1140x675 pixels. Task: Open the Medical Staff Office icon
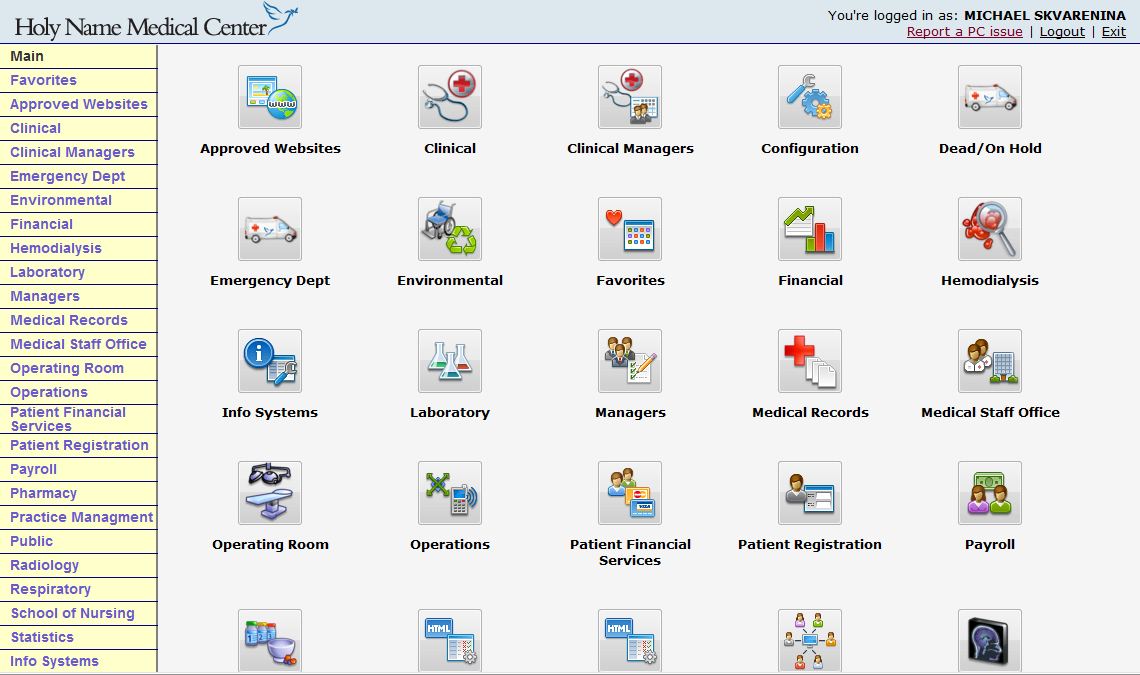[990, 361]
